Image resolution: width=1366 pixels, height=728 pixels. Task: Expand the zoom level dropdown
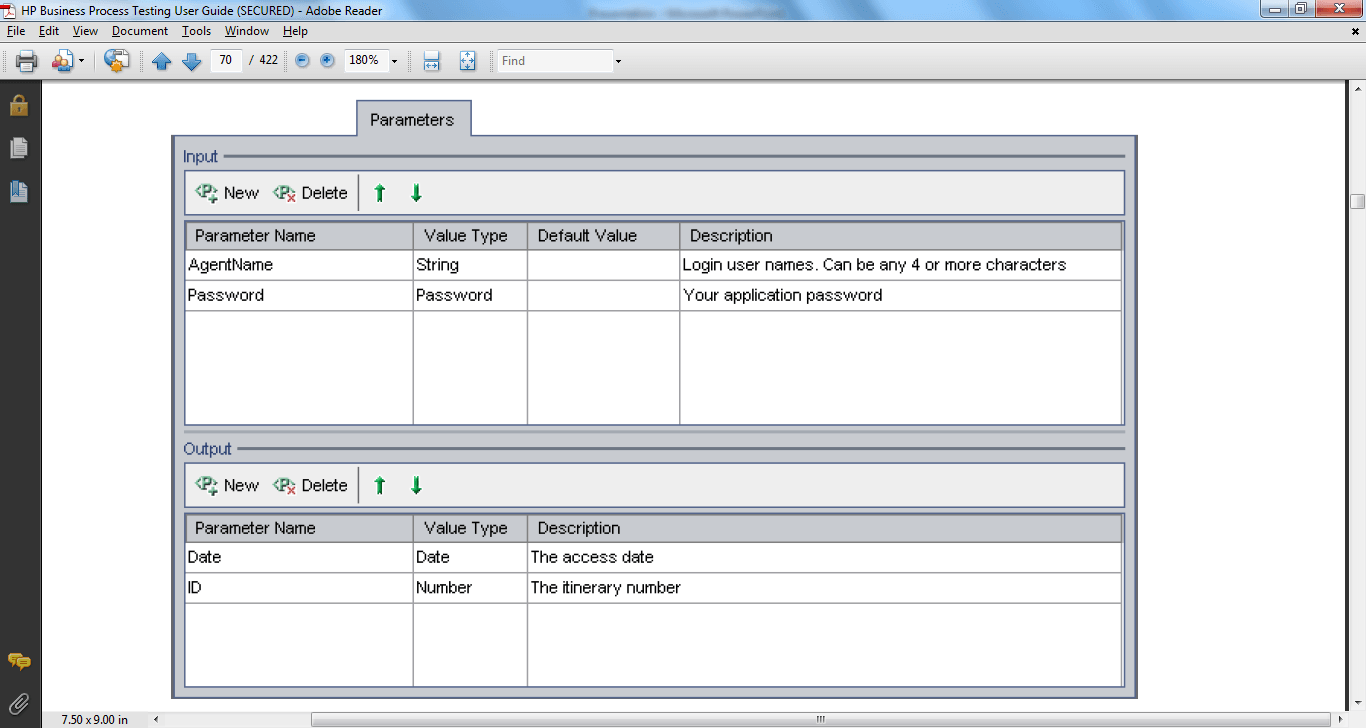[394, 61]
